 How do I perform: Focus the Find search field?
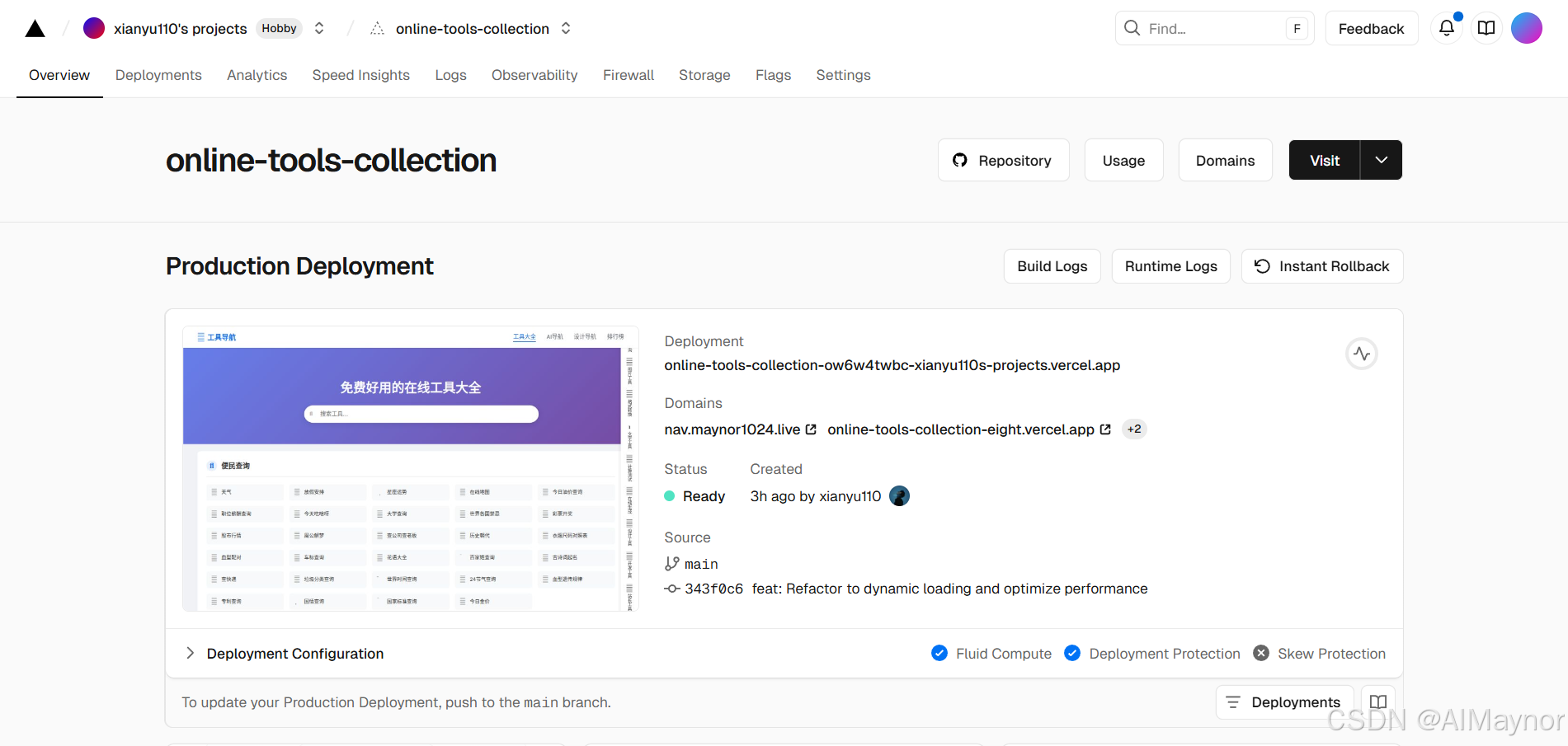click(x=1215, y=28)
